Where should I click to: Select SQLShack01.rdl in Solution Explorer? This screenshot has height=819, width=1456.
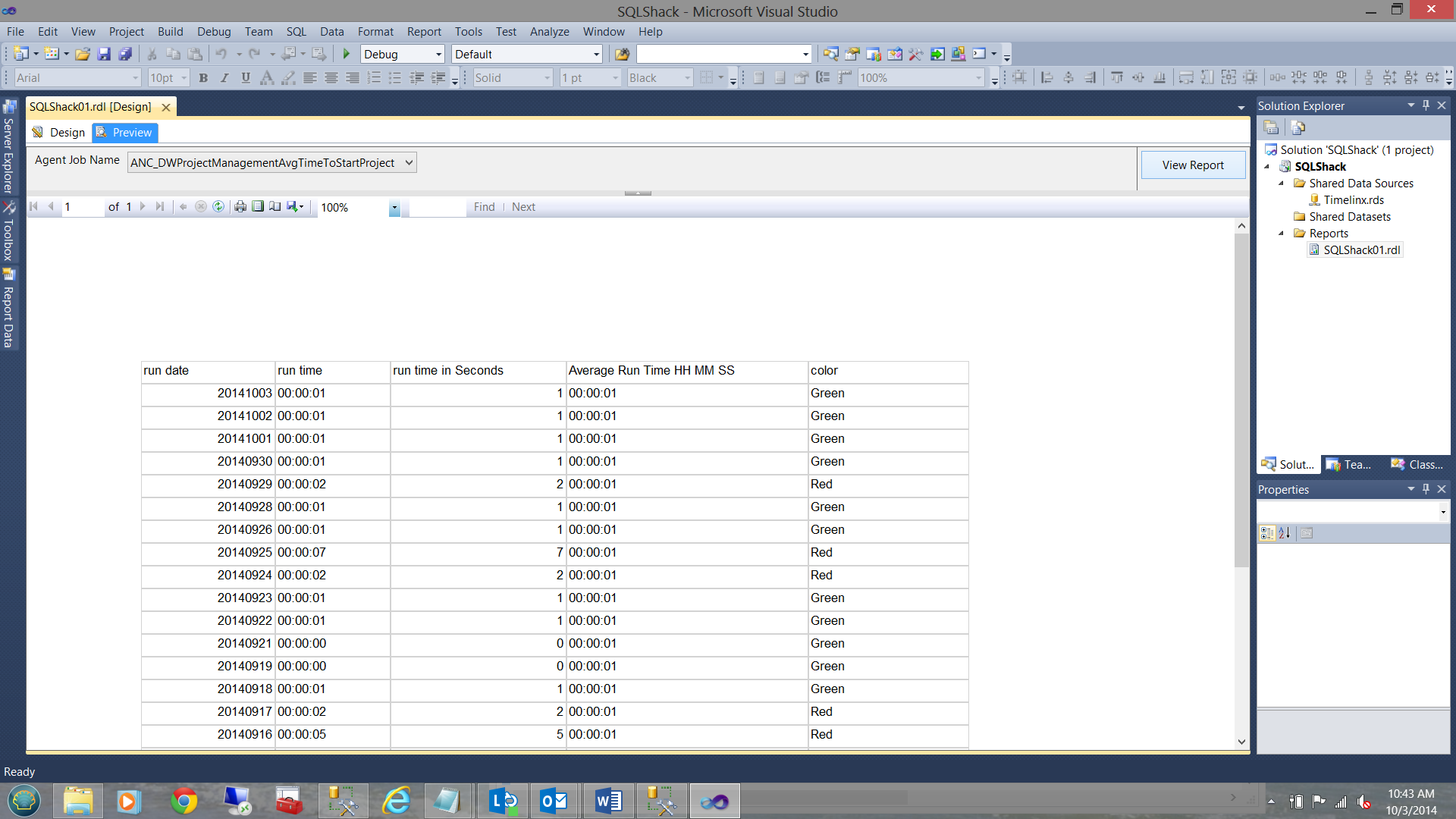pyautogui.click(x=1361, y=249)
